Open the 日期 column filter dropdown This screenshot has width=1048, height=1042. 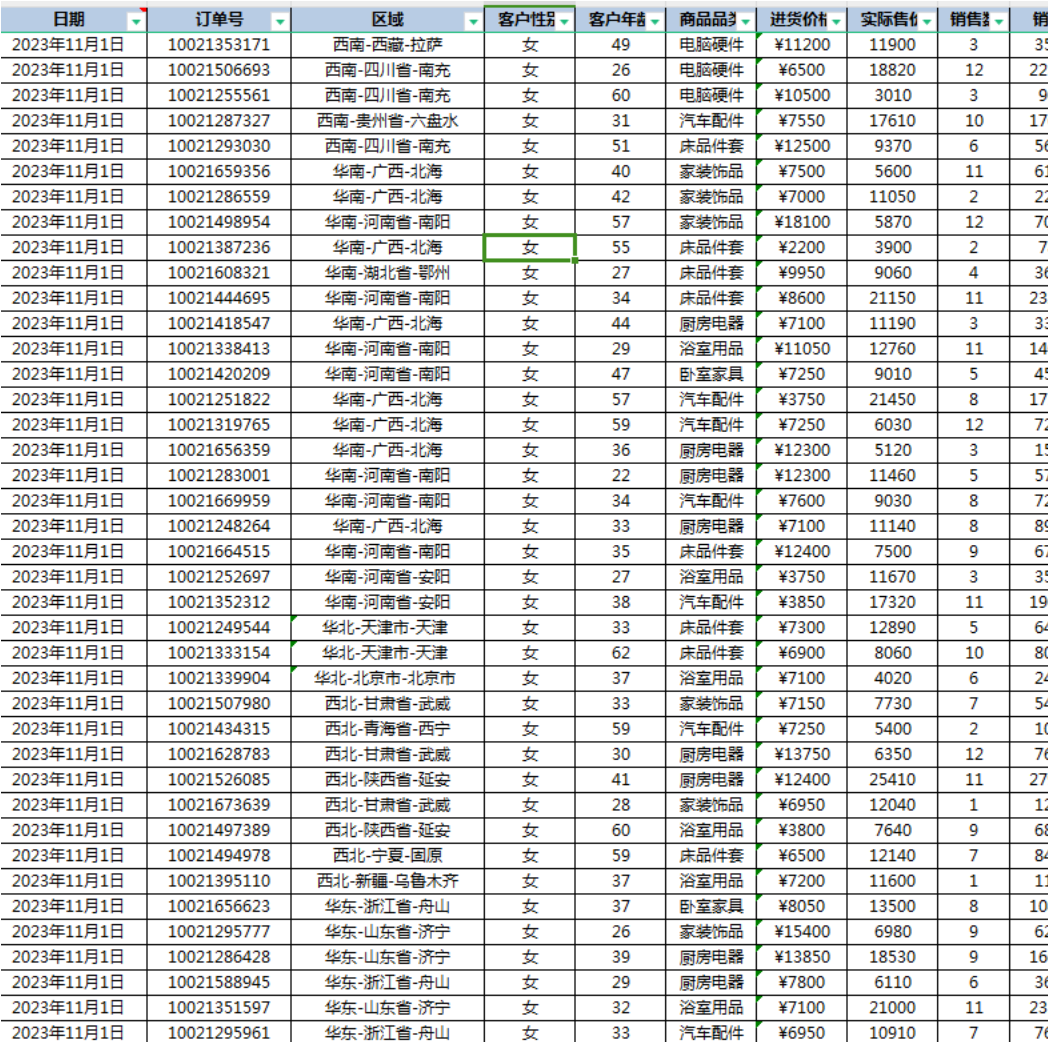tap(136, 22)
